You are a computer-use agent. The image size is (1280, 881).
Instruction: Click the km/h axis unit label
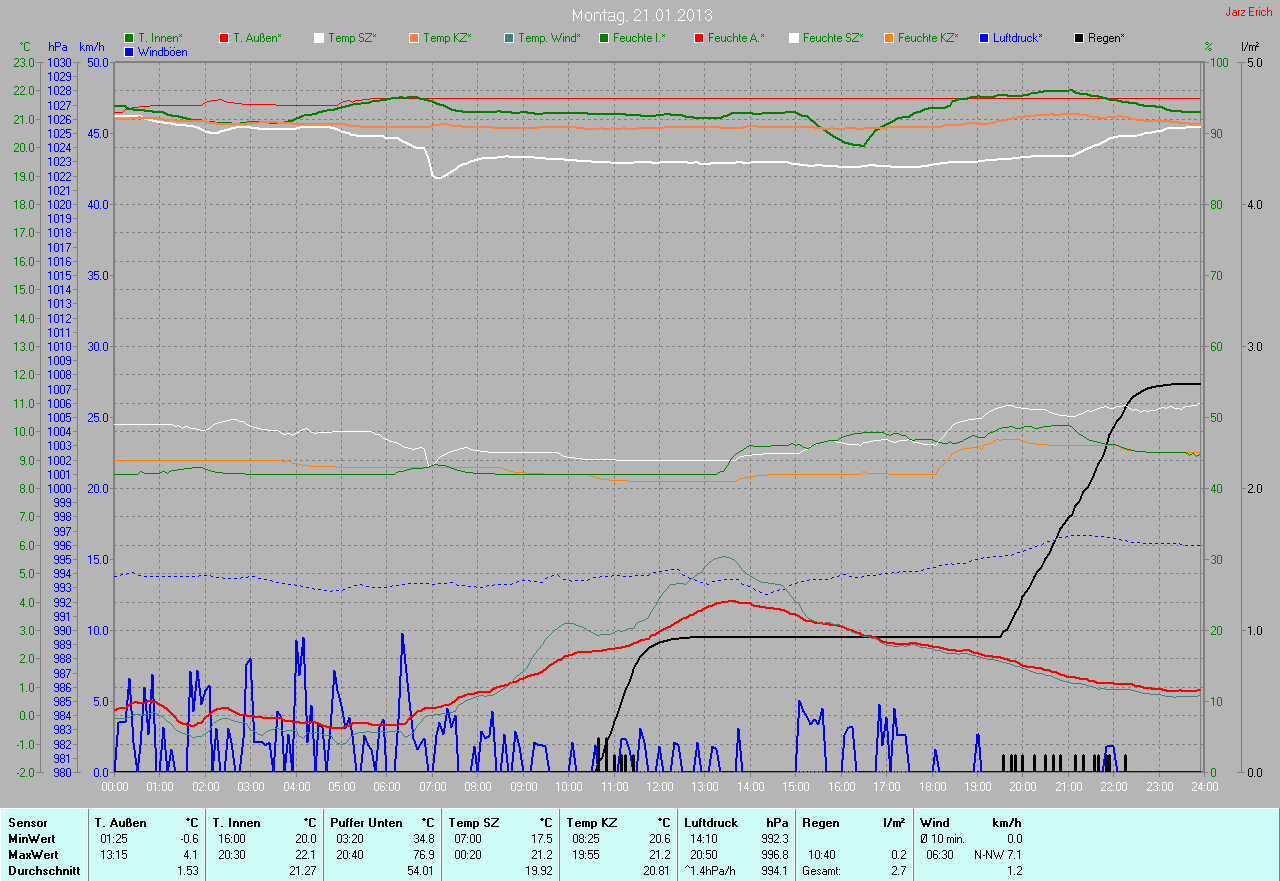click(x=92, y=47)
